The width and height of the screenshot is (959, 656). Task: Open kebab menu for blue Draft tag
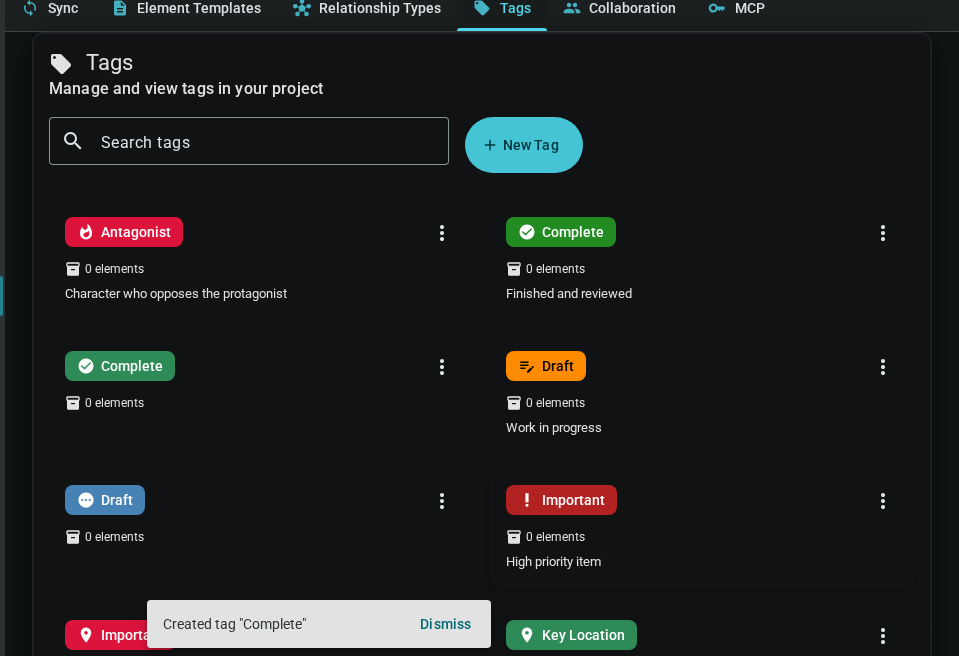pos(442,501)
